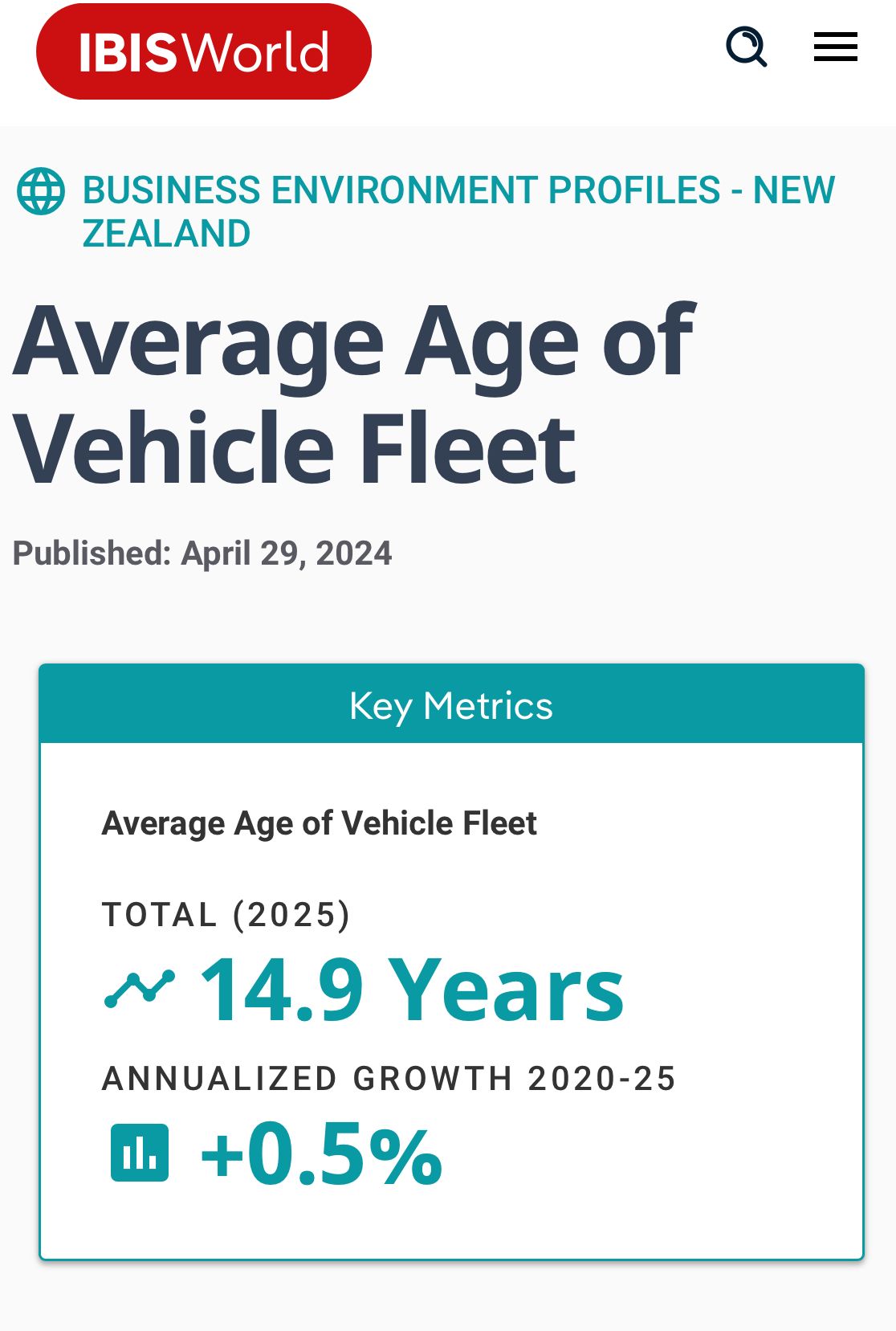
Task: Click the globe icon beside category
Action: click(41, 191)
